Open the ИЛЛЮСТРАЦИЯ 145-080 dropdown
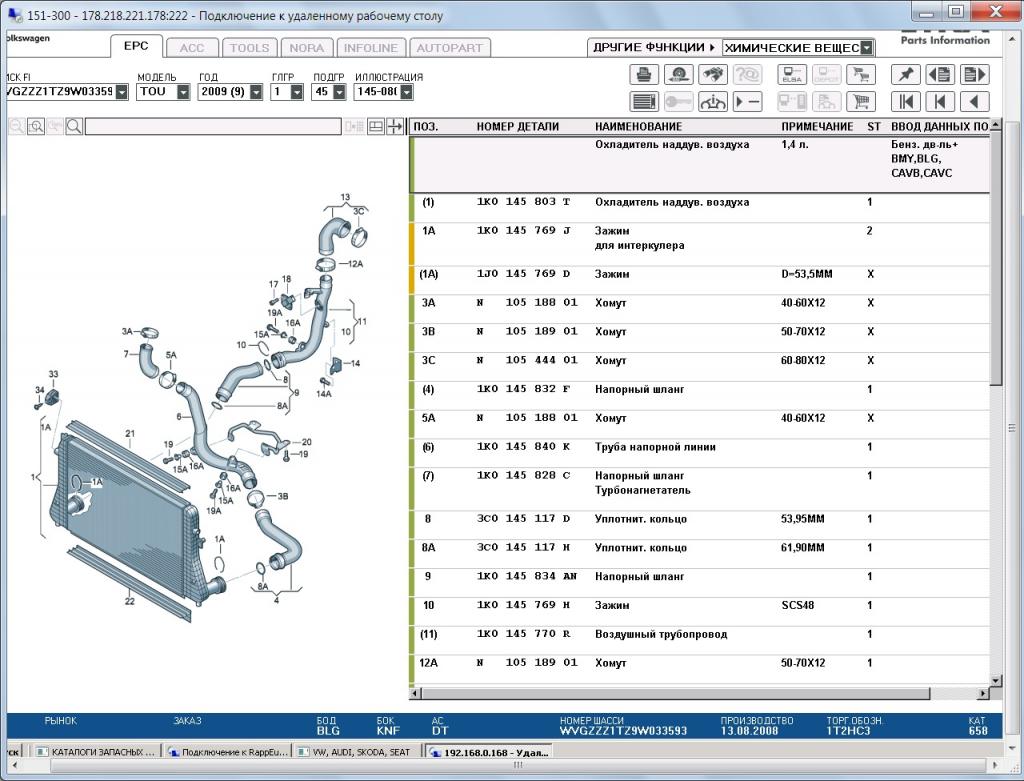Image resolution: width=1024 pixels, height=781 pixels. click(406, 92)
